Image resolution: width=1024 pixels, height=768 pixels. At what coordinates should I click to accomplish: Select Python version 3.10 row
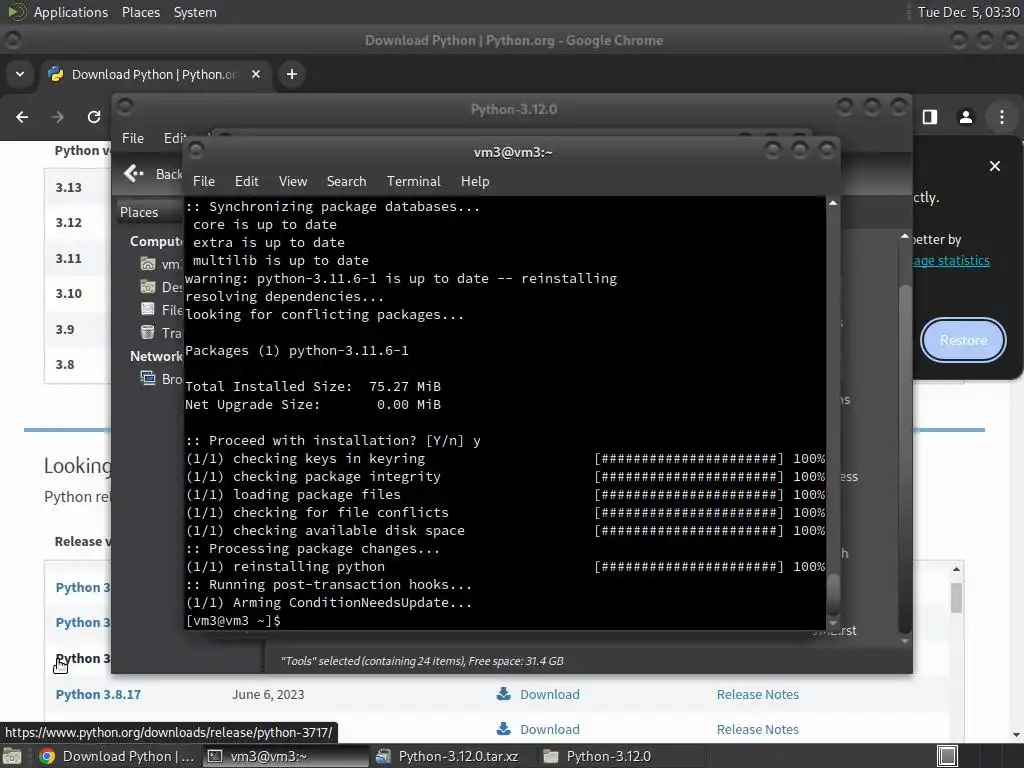(x=78, y=294)
